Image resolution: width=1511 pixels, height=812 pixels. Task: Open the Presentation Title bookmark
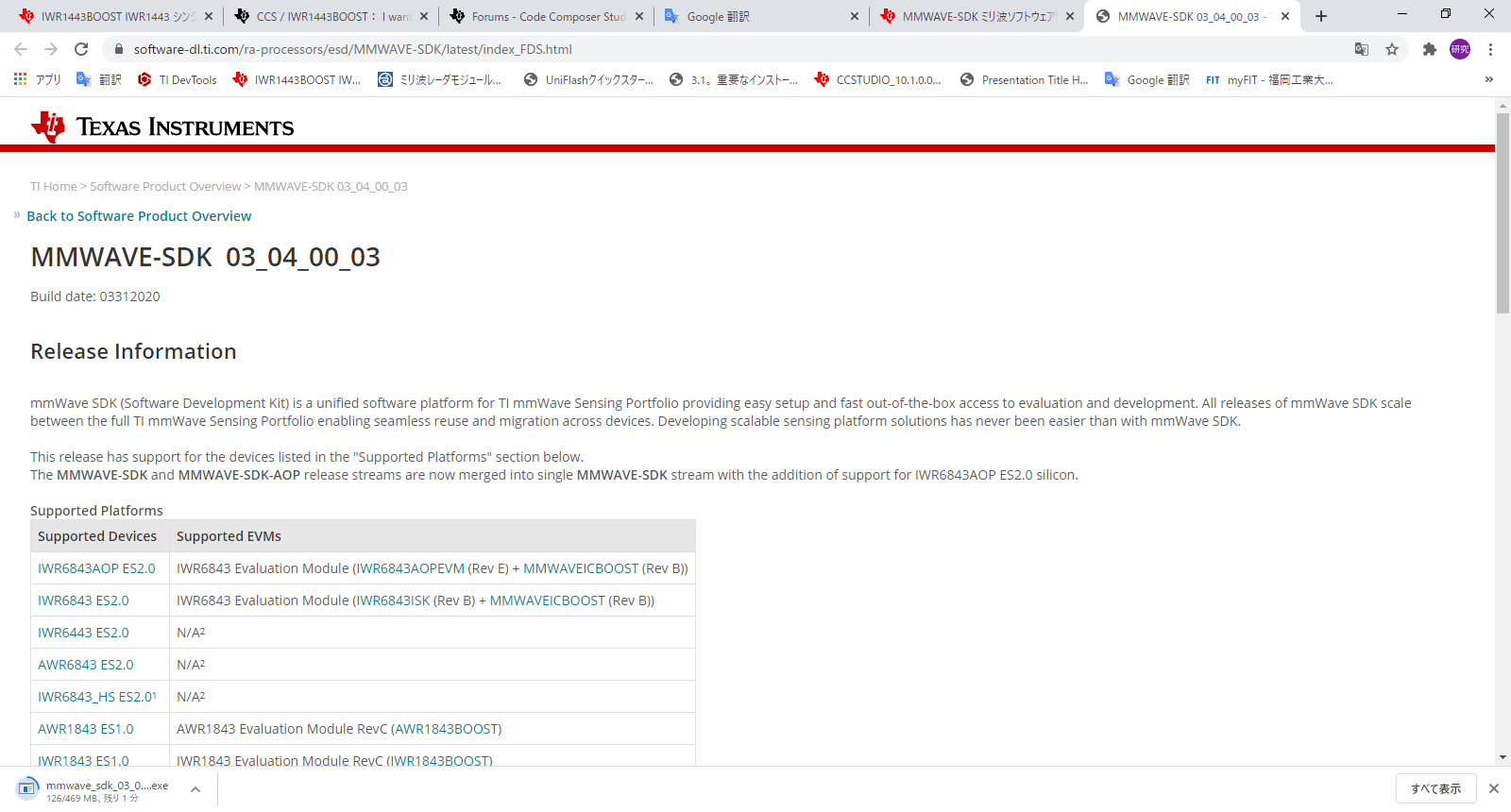coord(1025,80)
